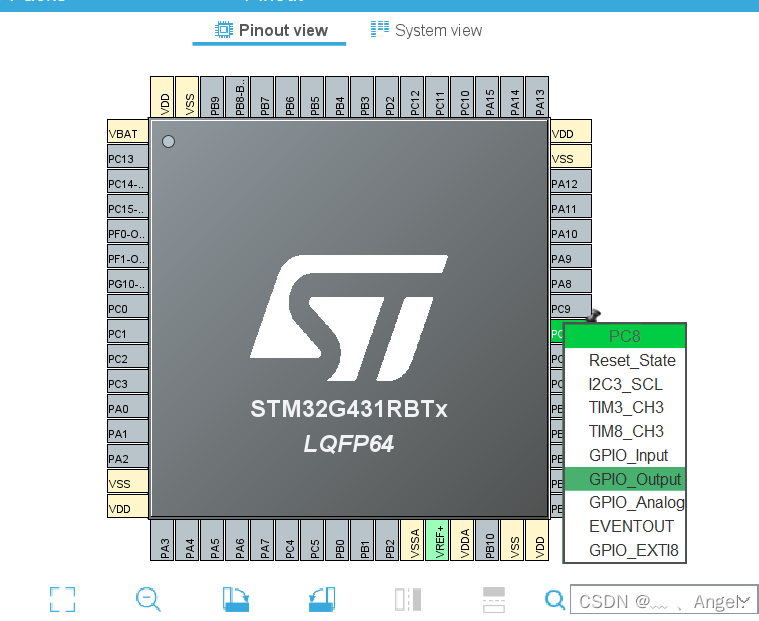Choose TIM3_CH3 for pin PC8
The image size is (759, 621).
625,408
